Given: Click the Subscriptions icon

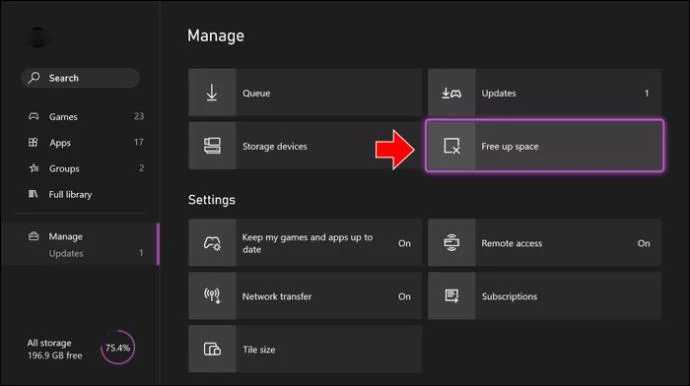Looking at the screenshot, I should coord(451,296).
